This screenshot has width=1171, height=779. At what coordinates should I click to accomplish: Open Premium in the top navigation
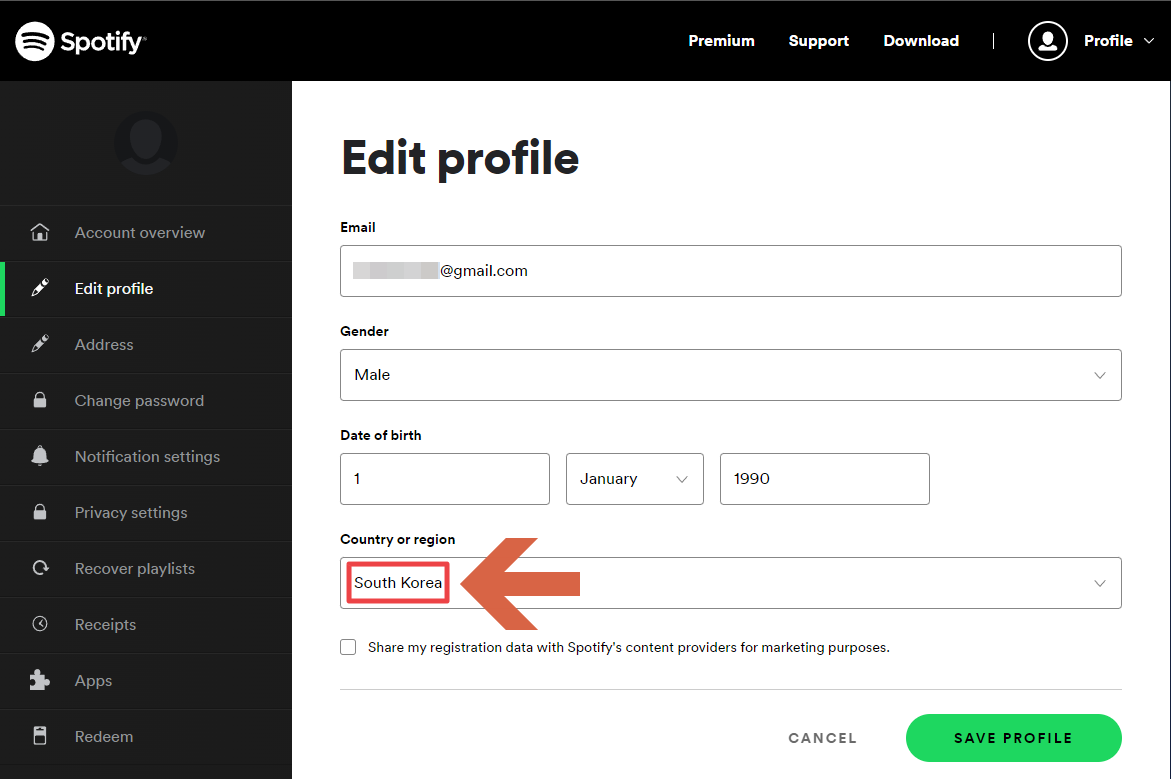tap(721, 41)
